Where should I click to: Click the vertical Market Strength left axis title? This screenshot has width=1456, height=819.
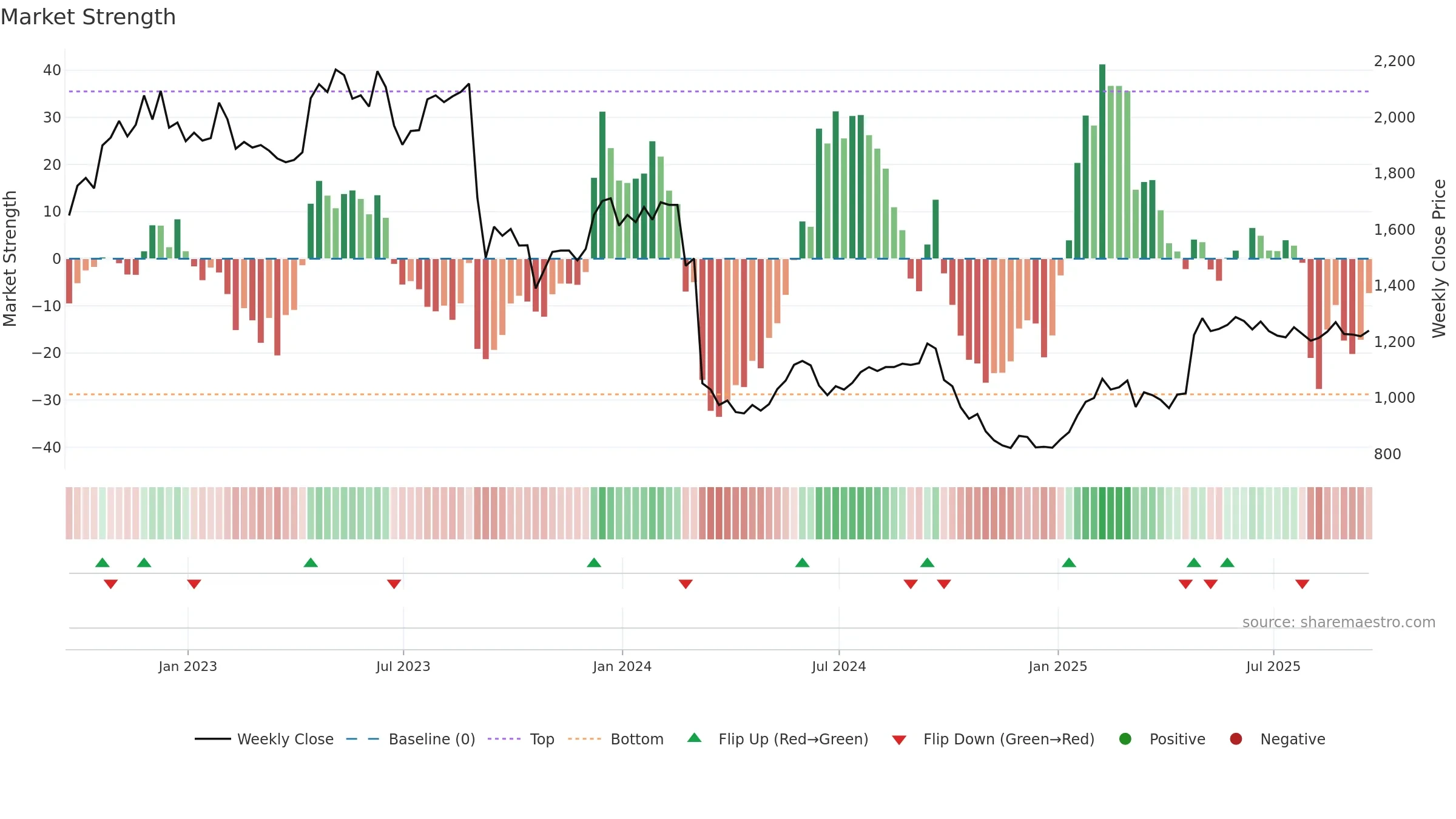coord(10,258)
